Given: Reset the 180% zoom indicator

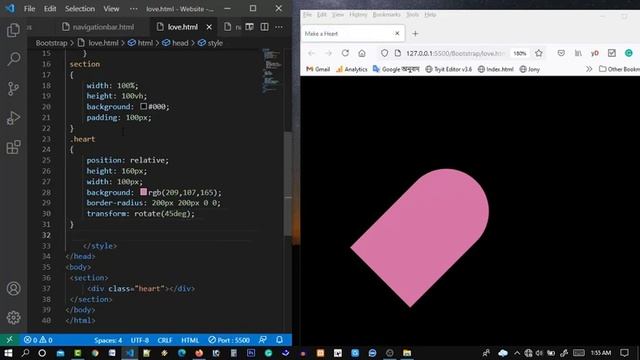Looking at the screenshot, I should [520, 53].
